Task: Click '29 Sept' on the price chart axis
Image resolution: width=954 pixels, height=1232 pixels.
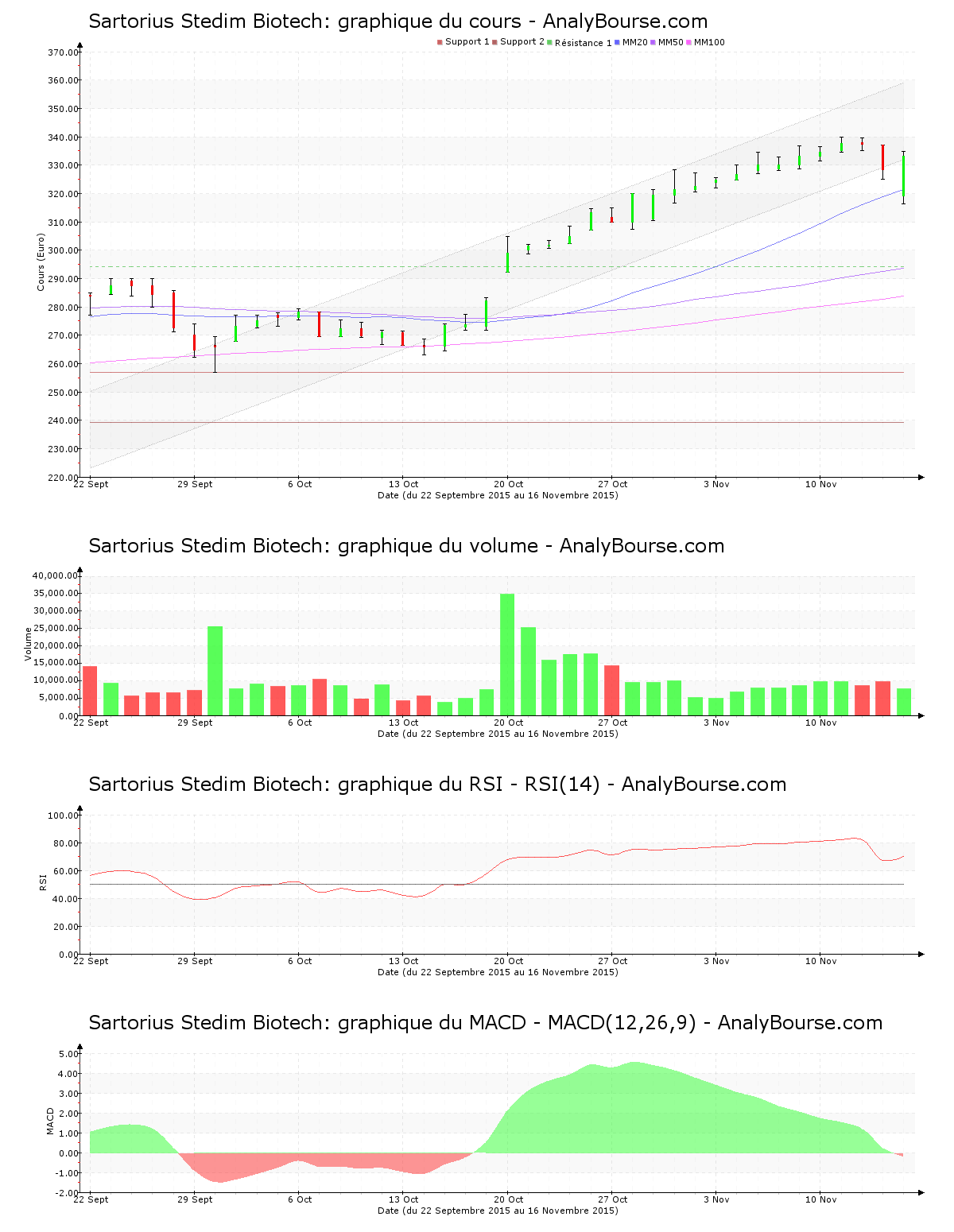Action: coord(195,484)
